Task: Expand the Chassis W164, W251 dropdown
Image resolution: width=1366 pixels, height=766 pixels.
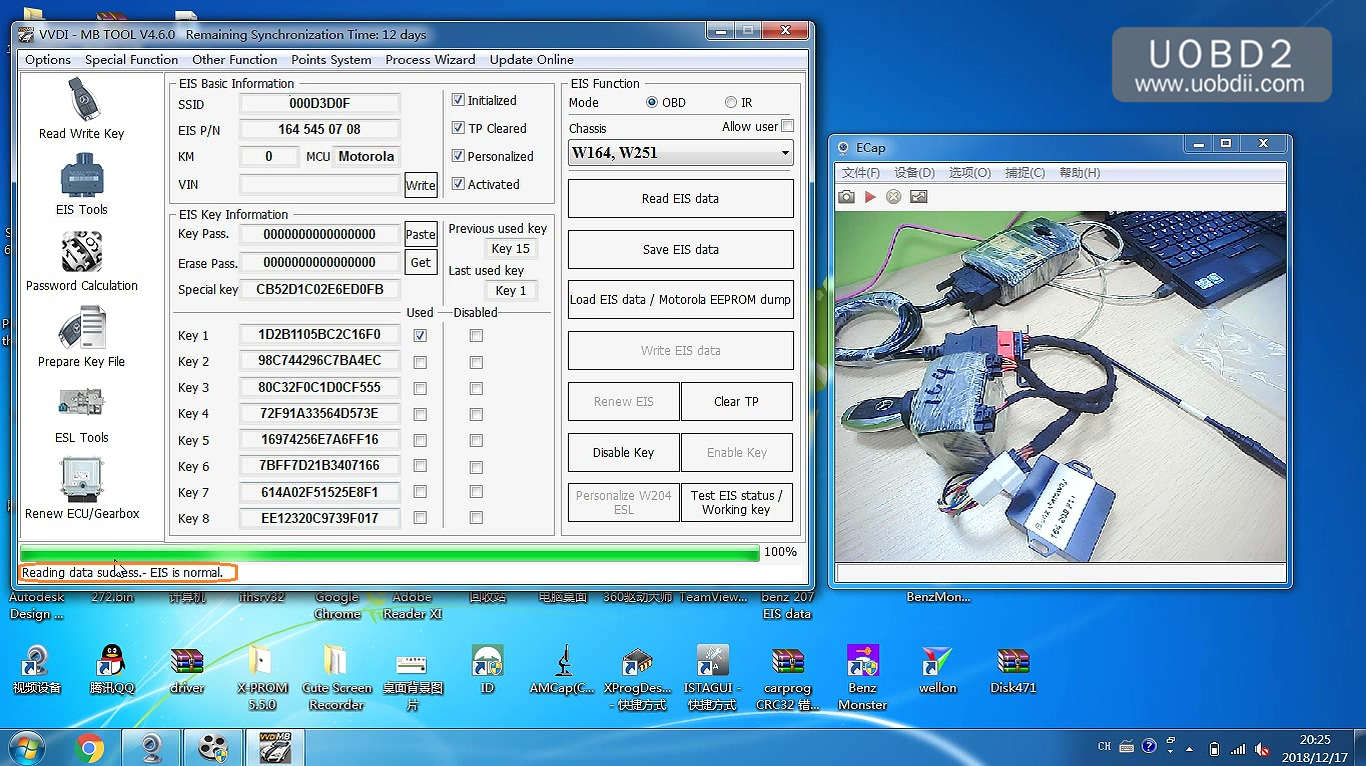Action: pos(785,154)
